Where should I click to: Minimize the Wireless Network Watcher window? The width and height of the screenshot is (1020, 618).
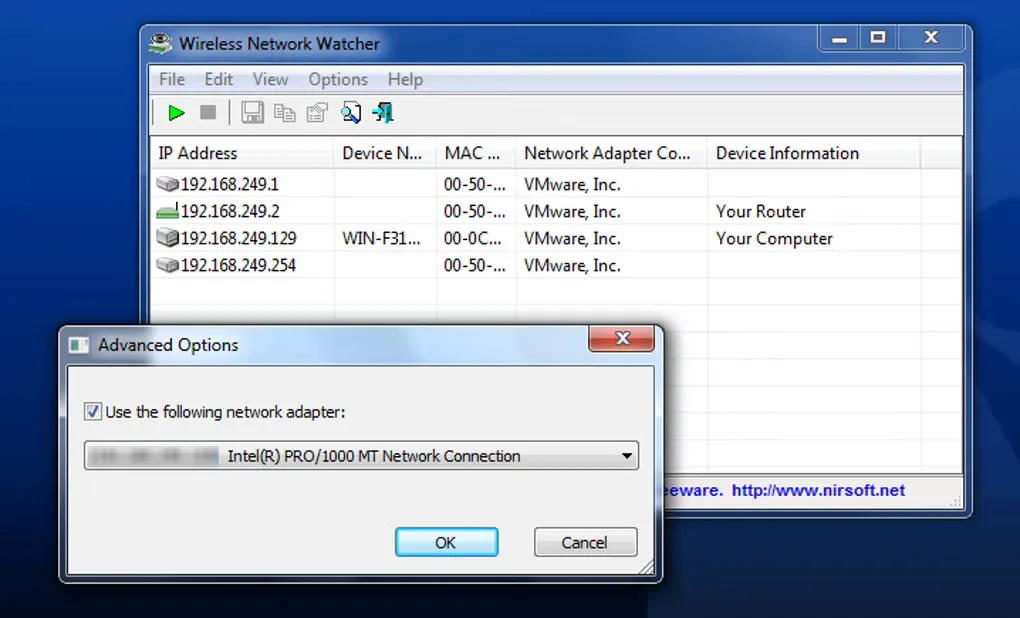[x=840, y=39]
